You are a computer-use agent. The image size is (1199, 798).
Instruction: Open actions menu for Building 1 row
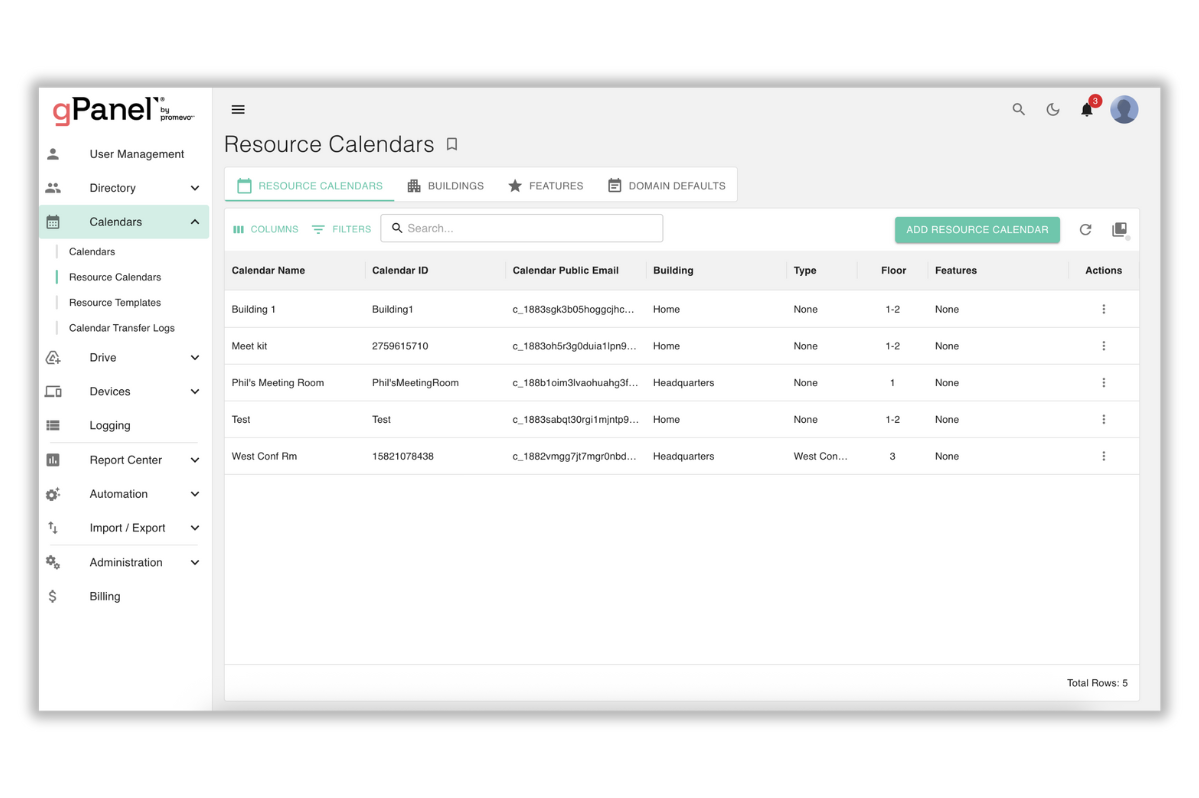coord(1103,309)
